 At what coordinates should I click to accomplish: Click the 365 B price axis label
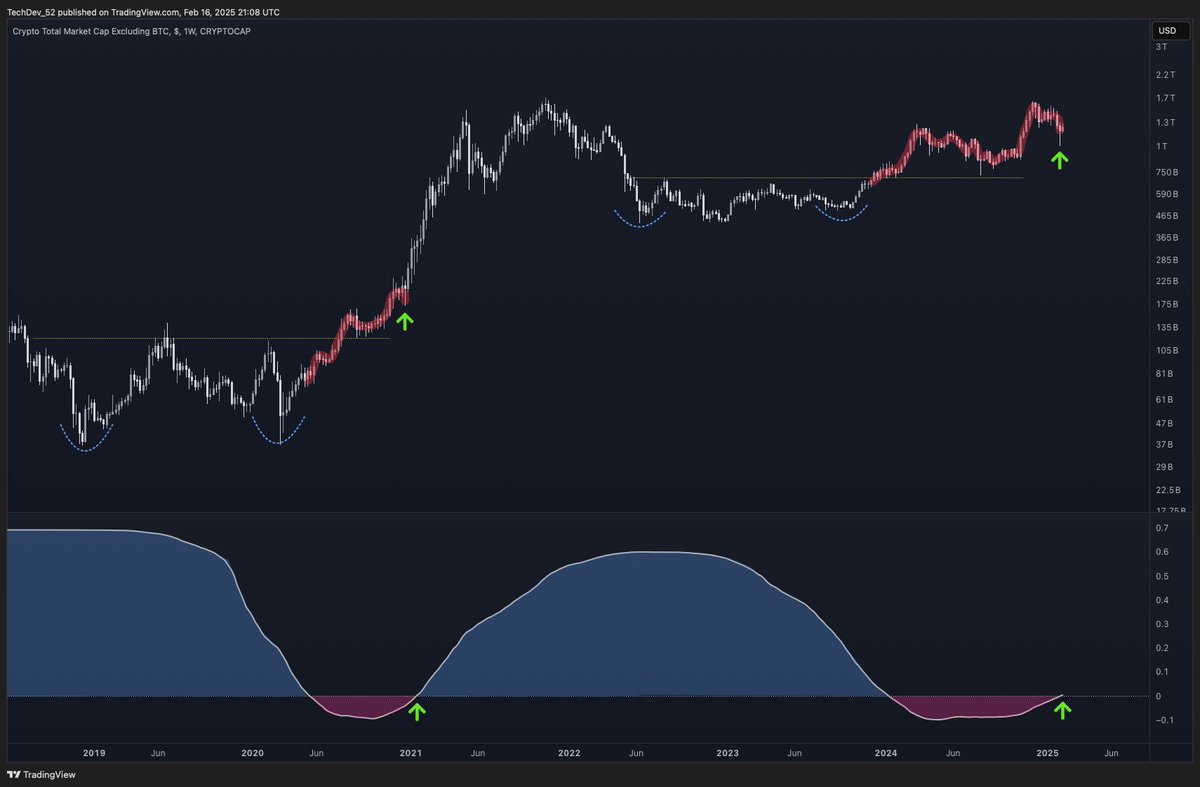1166,237
